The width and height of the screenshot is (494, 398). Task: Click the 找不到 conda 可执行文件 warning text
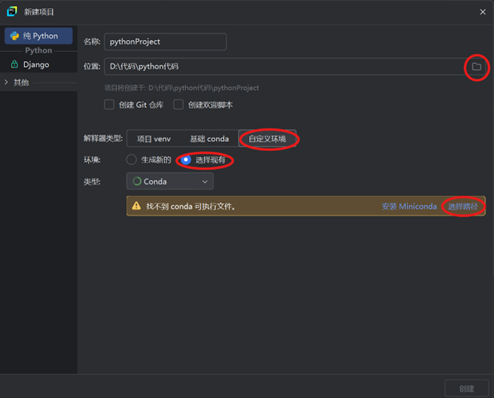[191, 206]
